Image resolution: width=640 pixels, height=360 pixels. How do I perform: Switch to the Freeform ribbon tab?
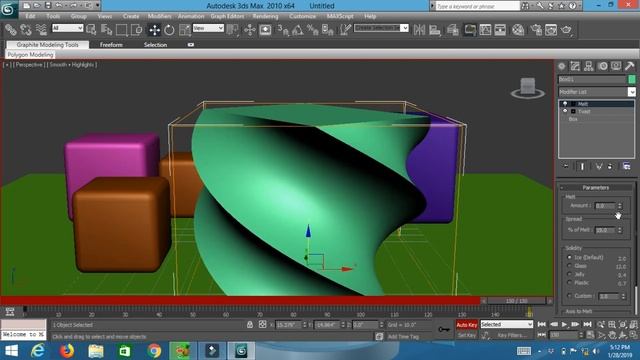click(111, 45)
